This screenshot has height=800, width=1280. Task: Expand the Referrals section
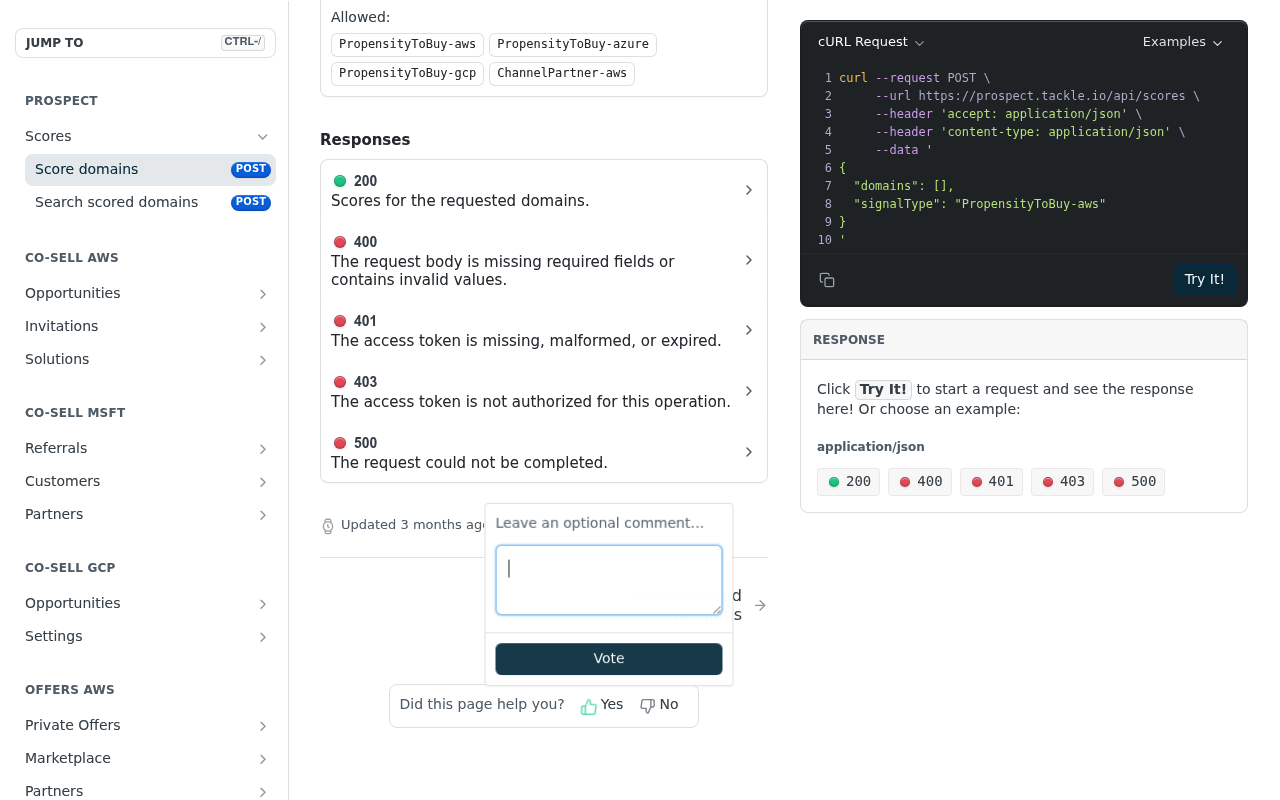click(263, 449)
